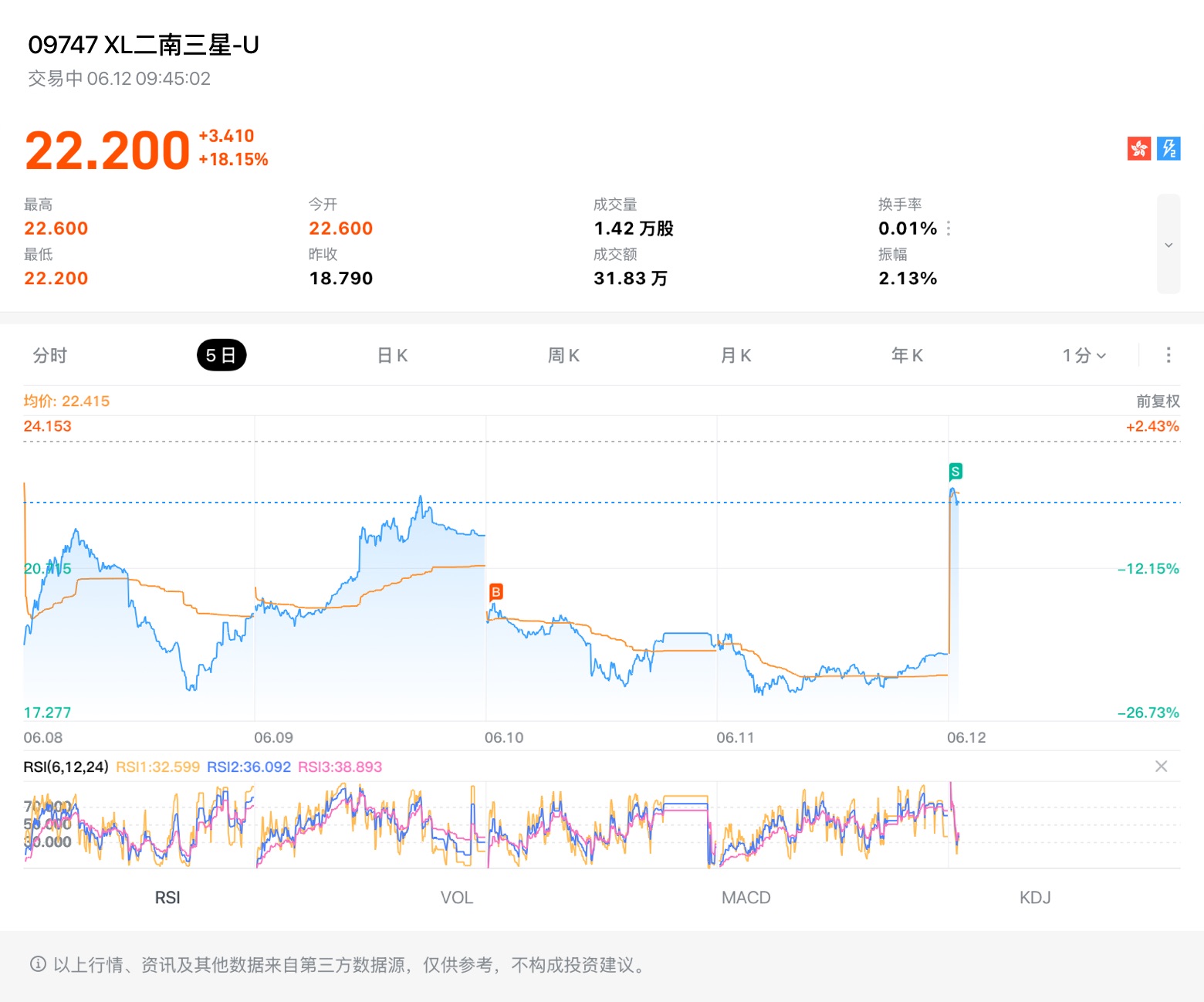This screenshot has height=1002, width=1204.
Task: Click the RSI(6,12,24) parameter label
Action: tap(66, 767)
